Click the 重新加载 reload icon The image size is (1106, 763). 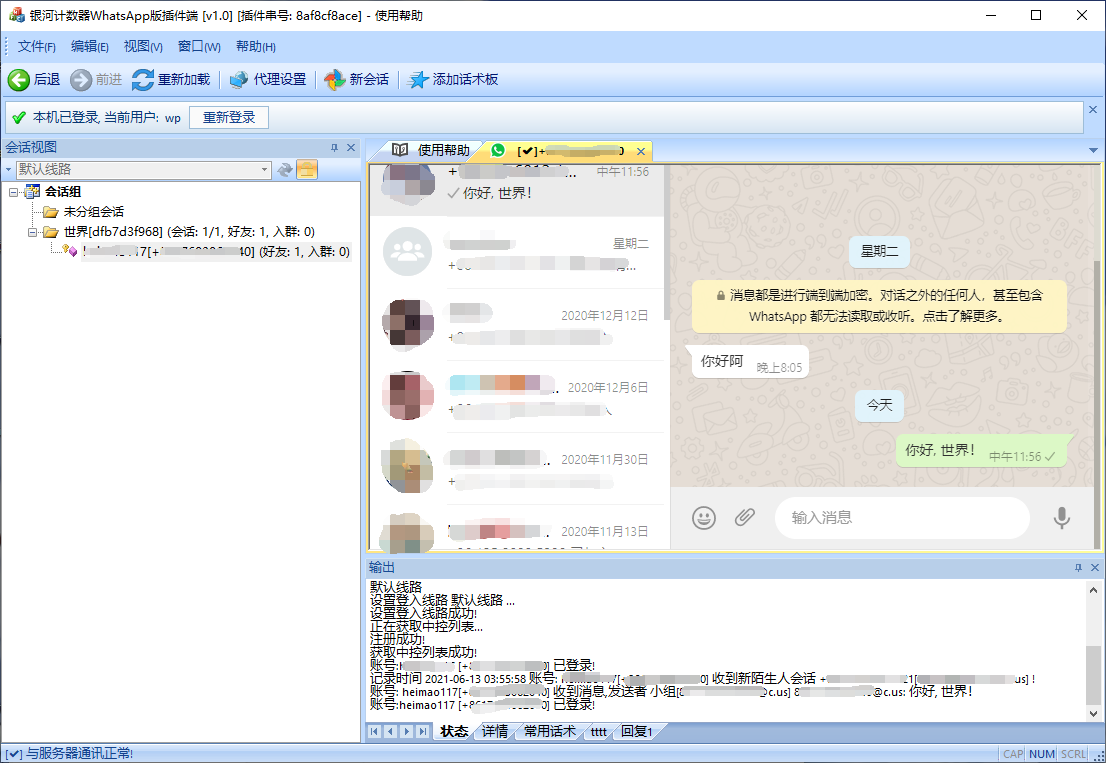(x=143, y=80)
